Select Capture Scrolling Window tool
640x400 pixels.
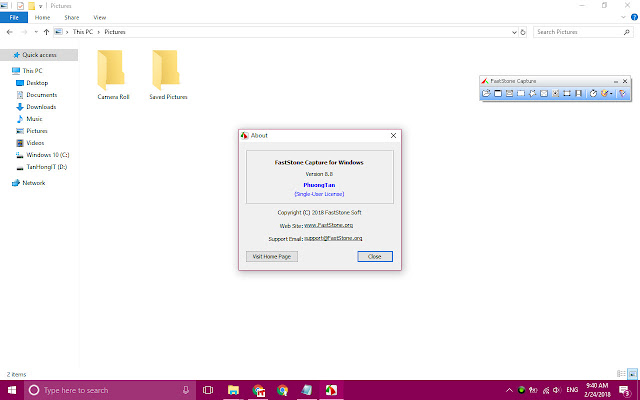pyautogui.click(x=556, y=93)
